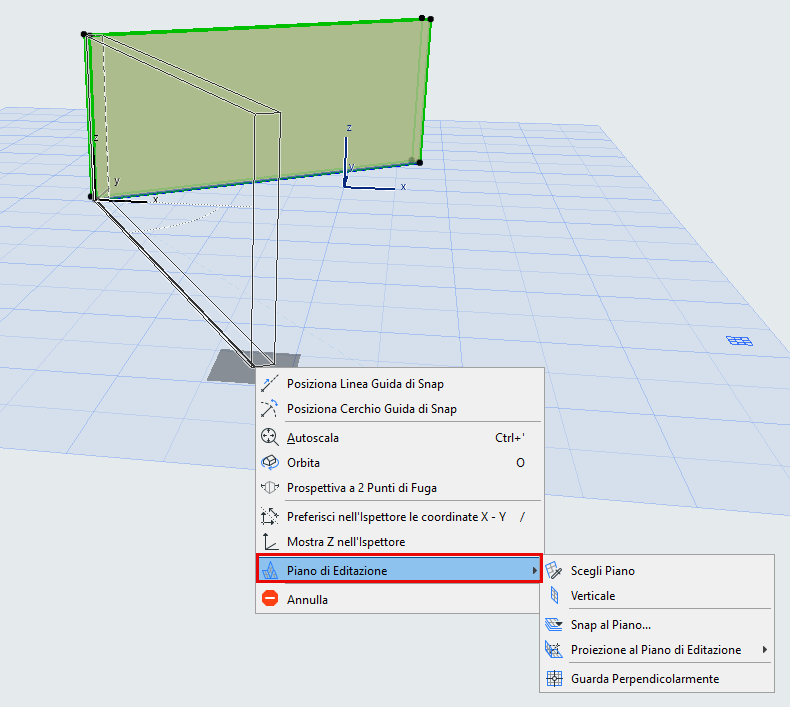Select Scegli Piano in the submenu
The width and height of the screenshot is (790, 707).
(x=657, y=571)
